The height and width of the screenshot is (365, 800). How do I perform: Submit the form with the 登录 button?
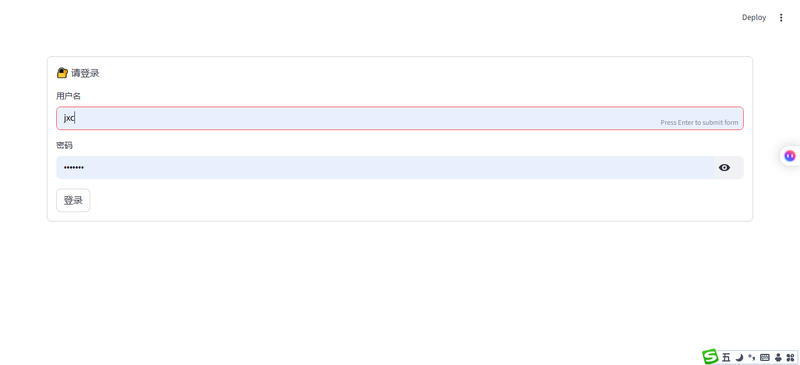pyautogui.click(x=73, y=200)
